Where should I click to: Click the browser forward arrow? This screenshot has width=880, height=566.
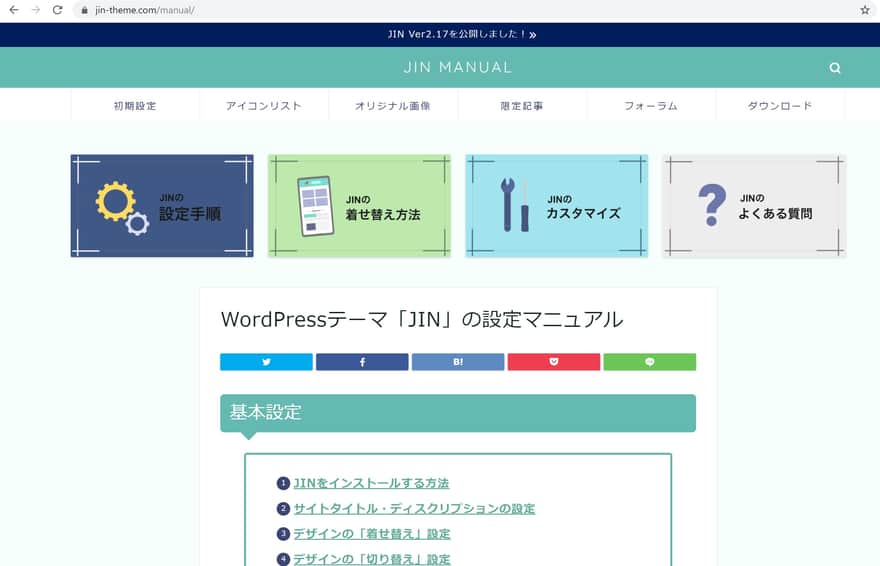(x=36, y=10)
